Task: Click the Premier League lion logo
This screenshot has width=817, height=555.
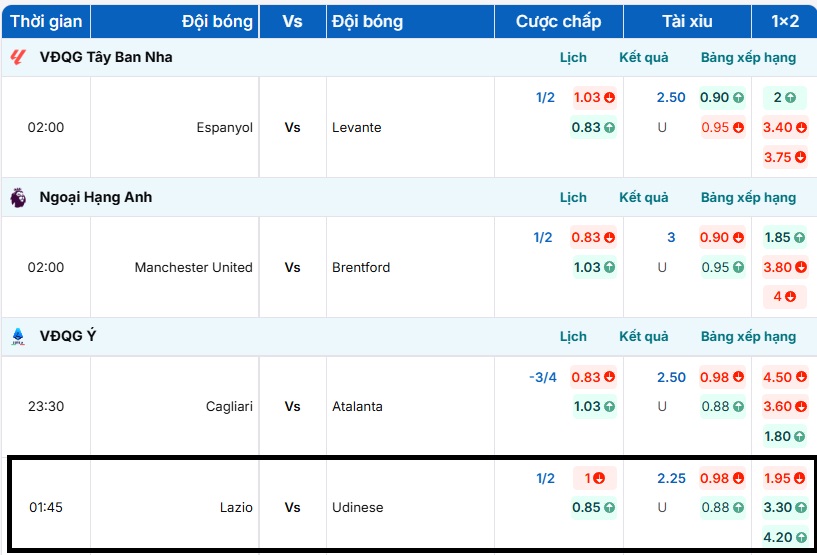Action: pyautogui.click(x=18, y=198)
